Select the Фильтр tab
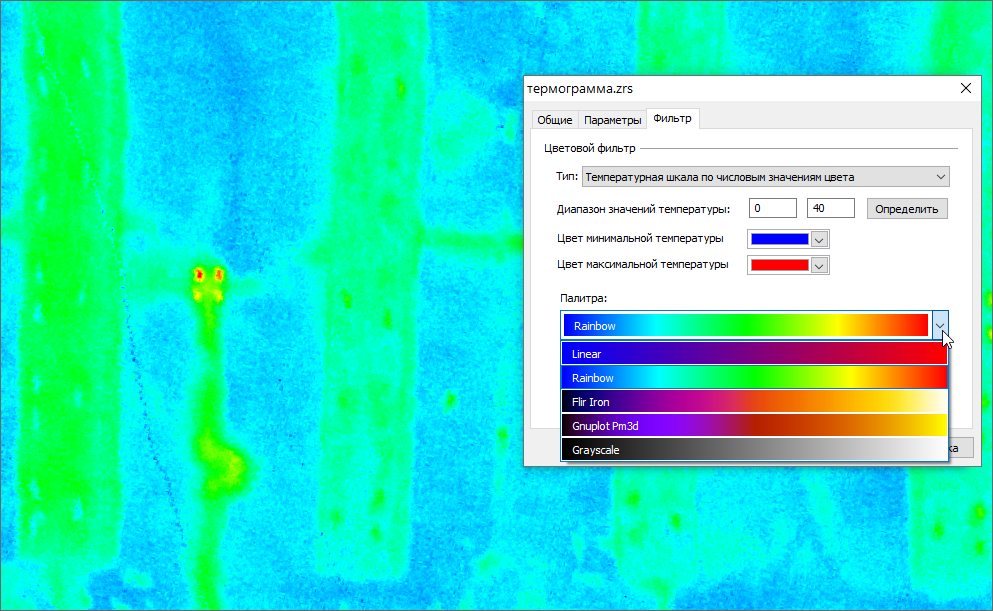993x611 pixels. coord(672,119)
